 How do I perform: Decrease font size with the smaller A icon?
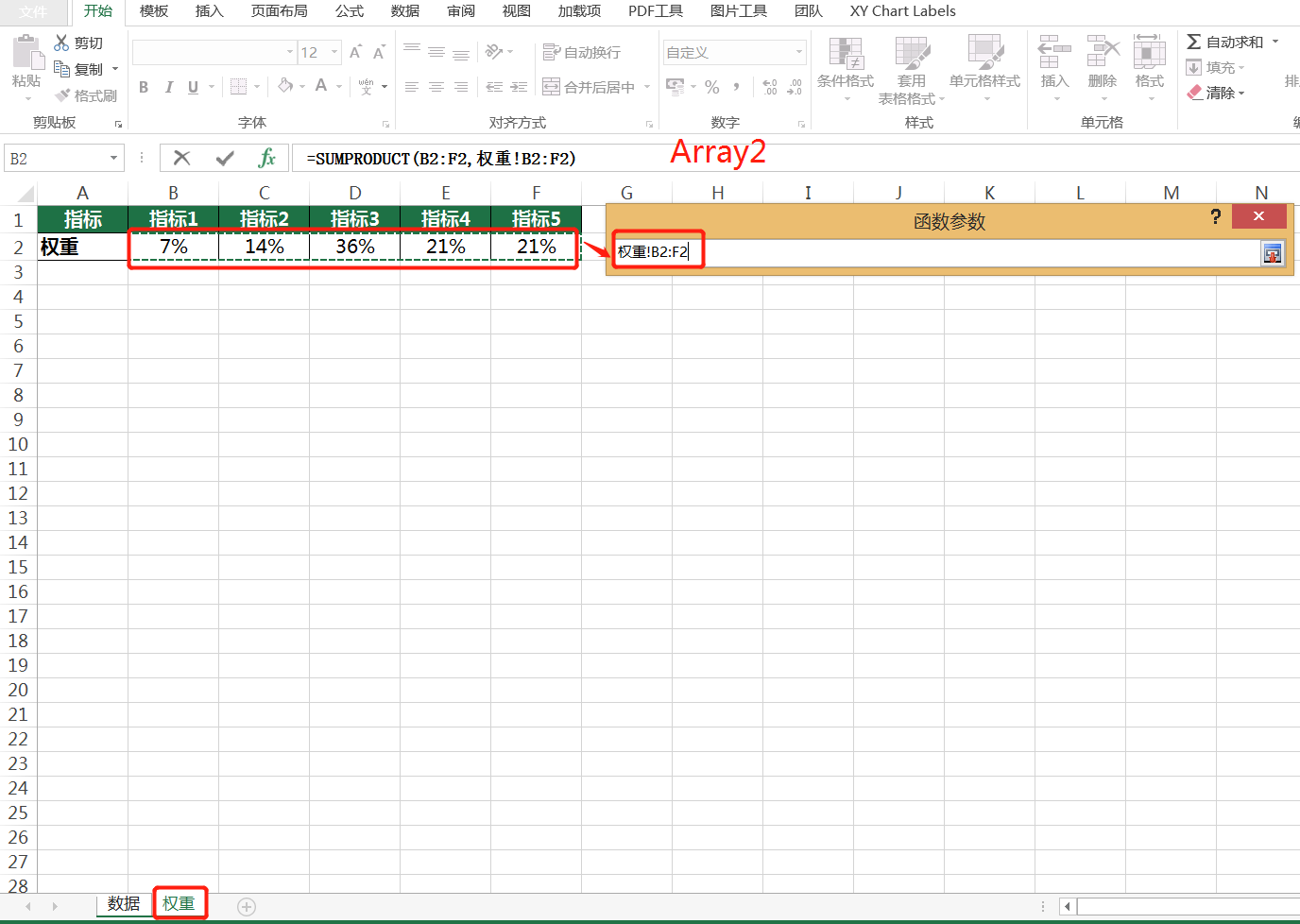[379, 52]
